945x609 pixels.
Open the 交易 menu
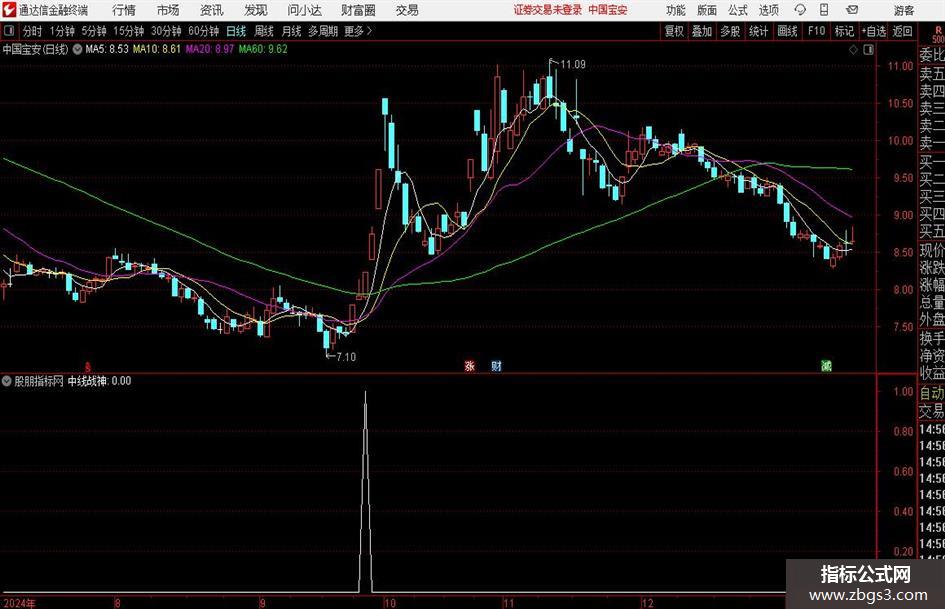[x=407, y=10]
